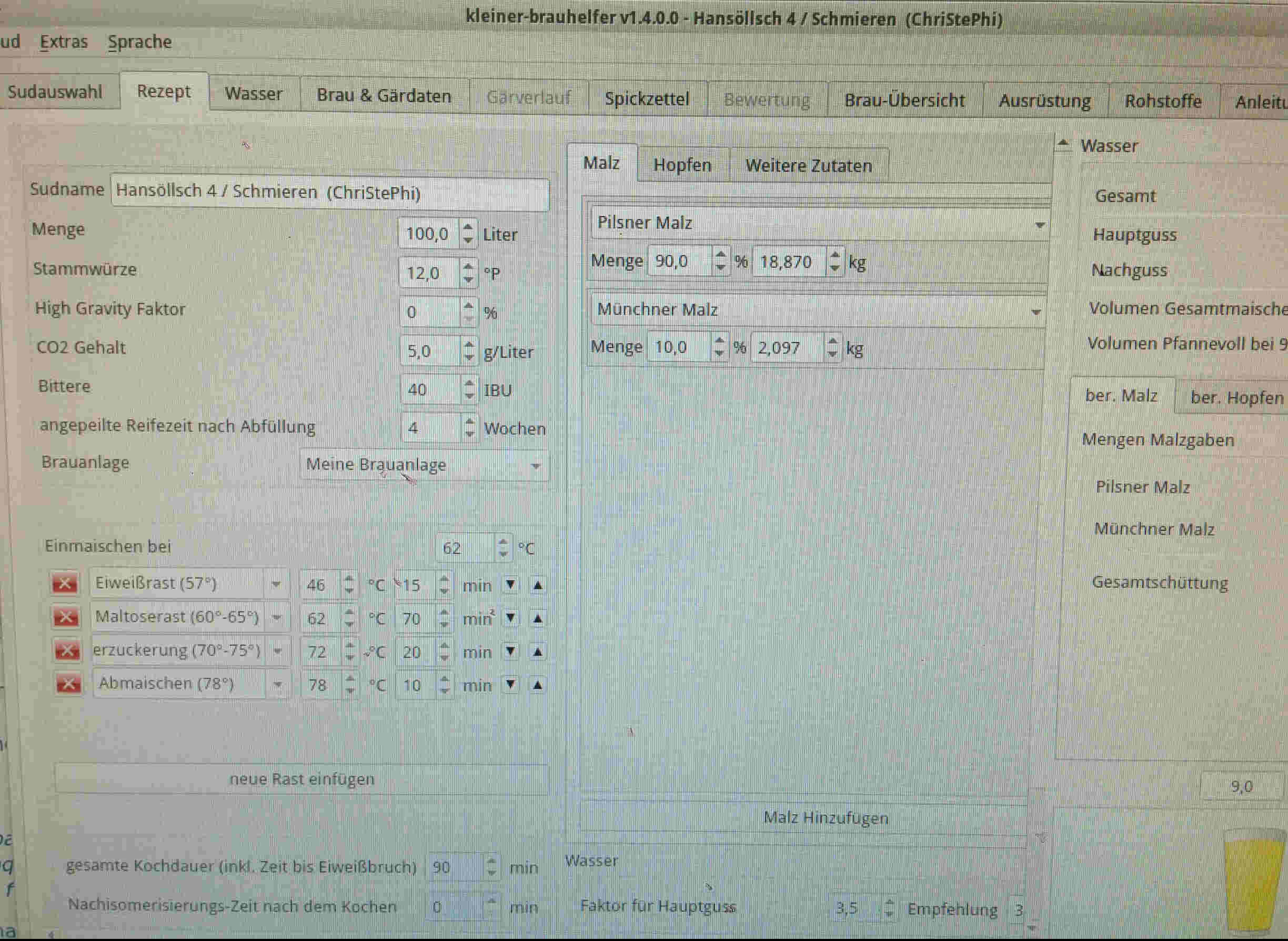Screen dimensions: 1288x941
Task: Switch to the Hopfen tab
Action: 682,165
